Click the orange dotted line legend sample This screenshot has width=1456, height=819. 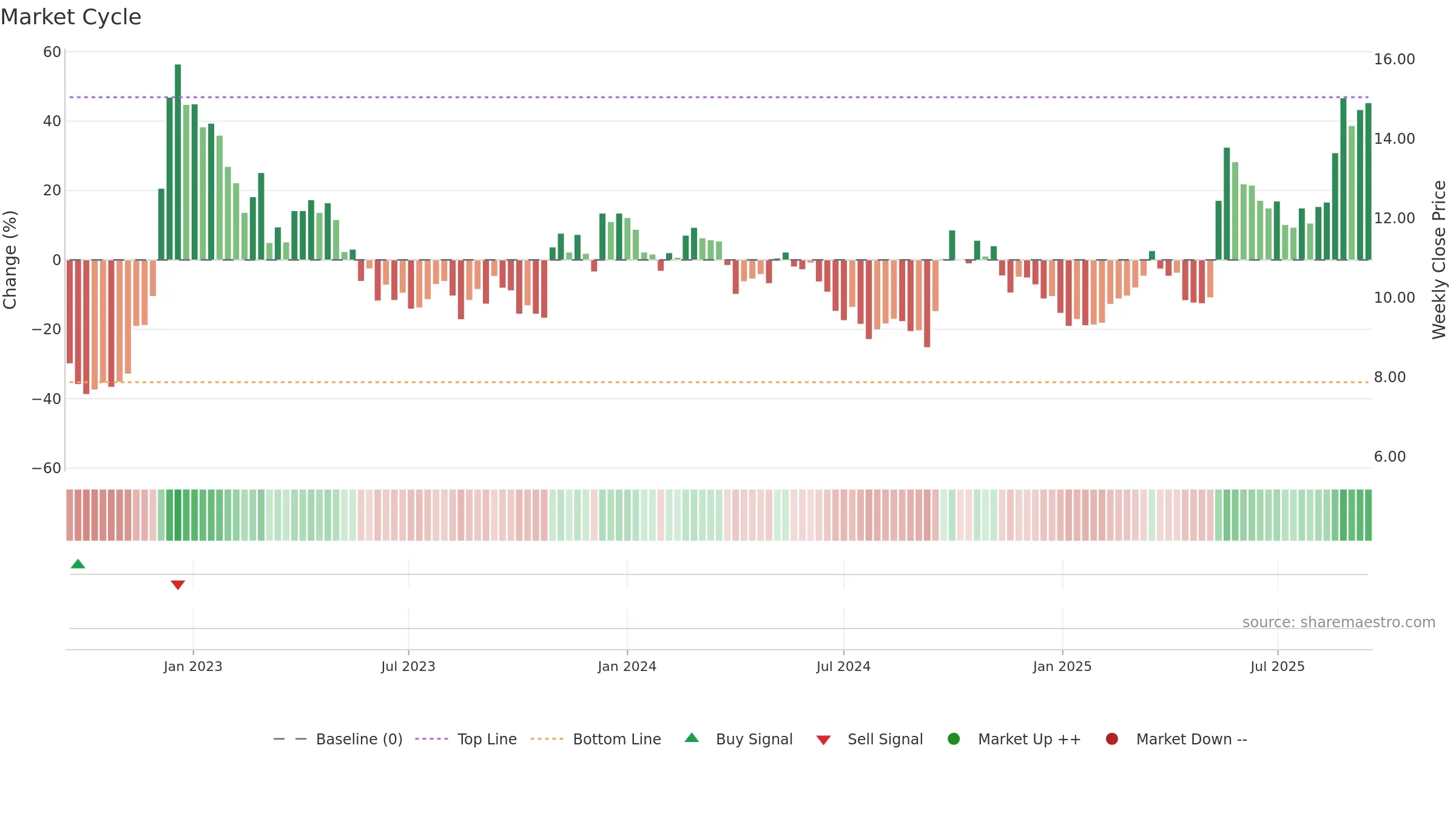[547, 739]
